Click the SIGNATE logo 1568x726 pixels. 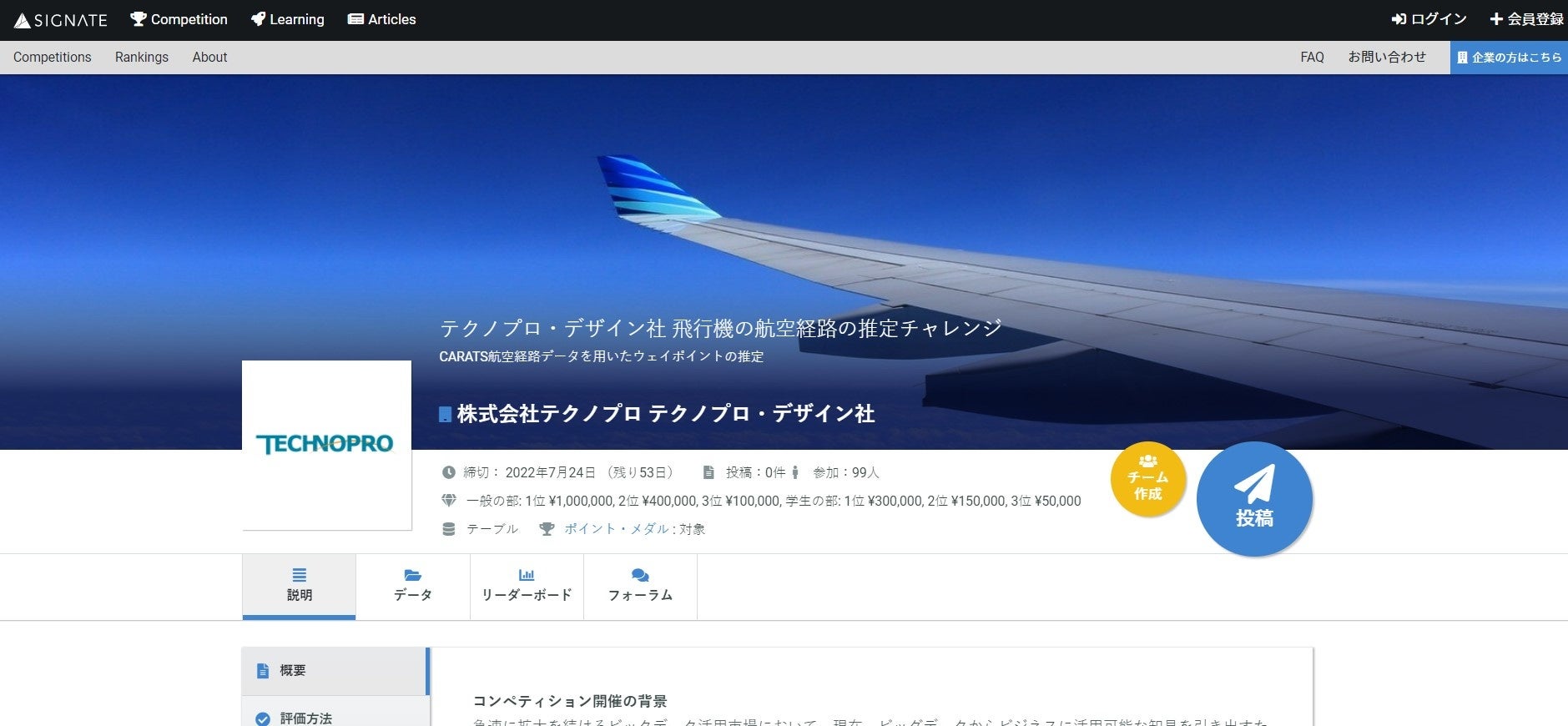click(x=61, y=20)
